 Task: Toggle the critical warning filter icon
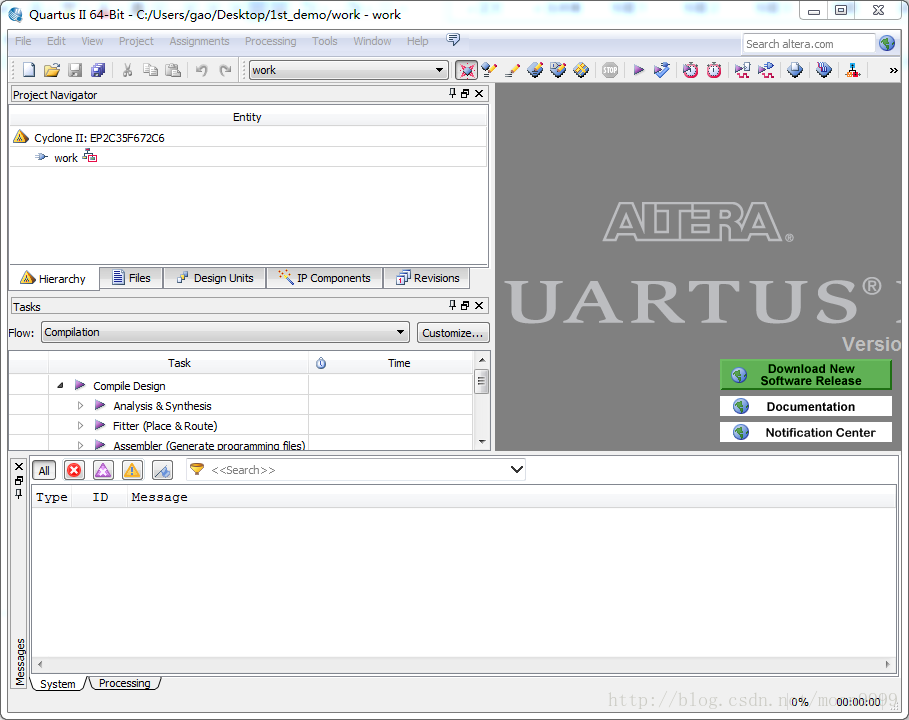point(103,470)
